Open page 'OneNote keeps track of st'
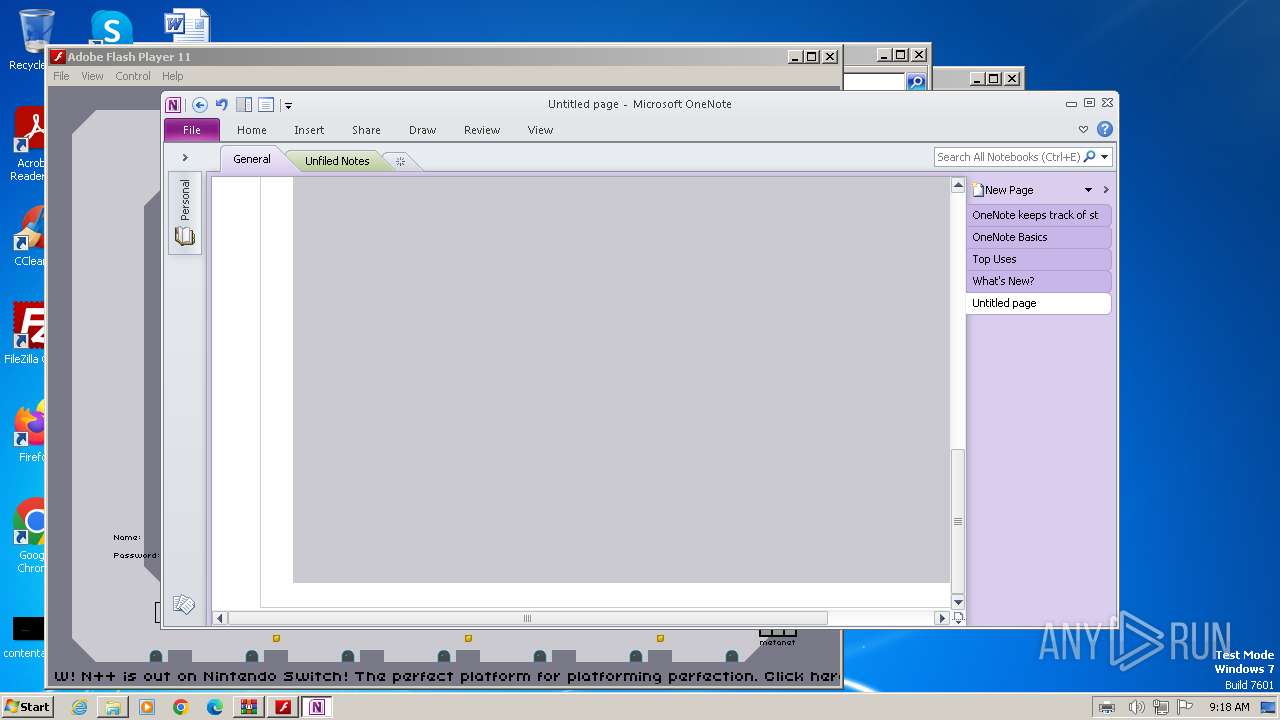1280x720 pixels. click(1039, 215)
